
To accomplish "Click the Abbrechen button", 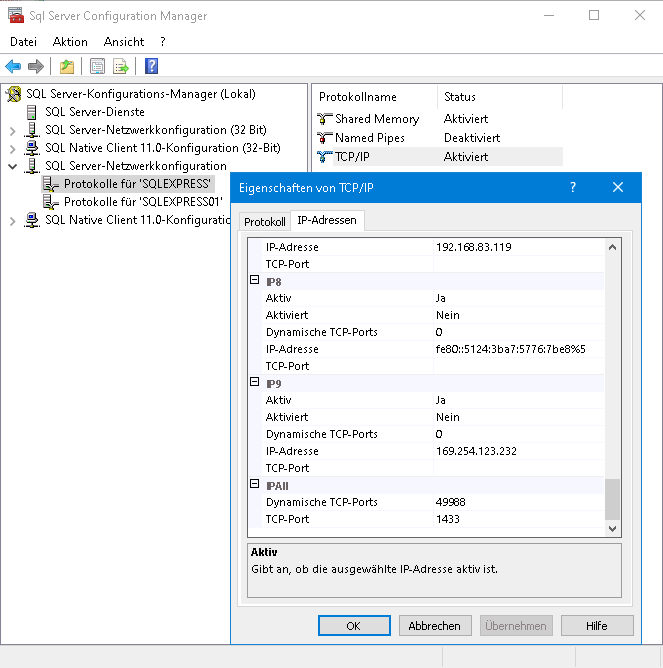I will coord(435,625).
